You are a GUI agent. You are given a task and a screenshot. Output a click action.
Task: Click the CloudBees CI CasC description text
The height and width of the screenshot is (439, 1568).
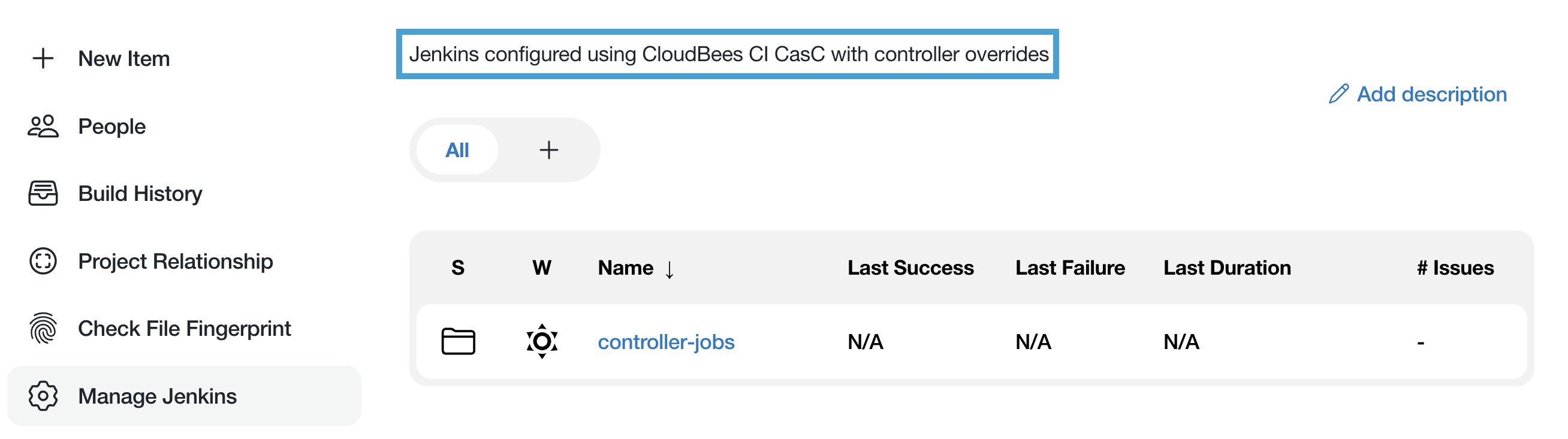[x=728, y=54]
